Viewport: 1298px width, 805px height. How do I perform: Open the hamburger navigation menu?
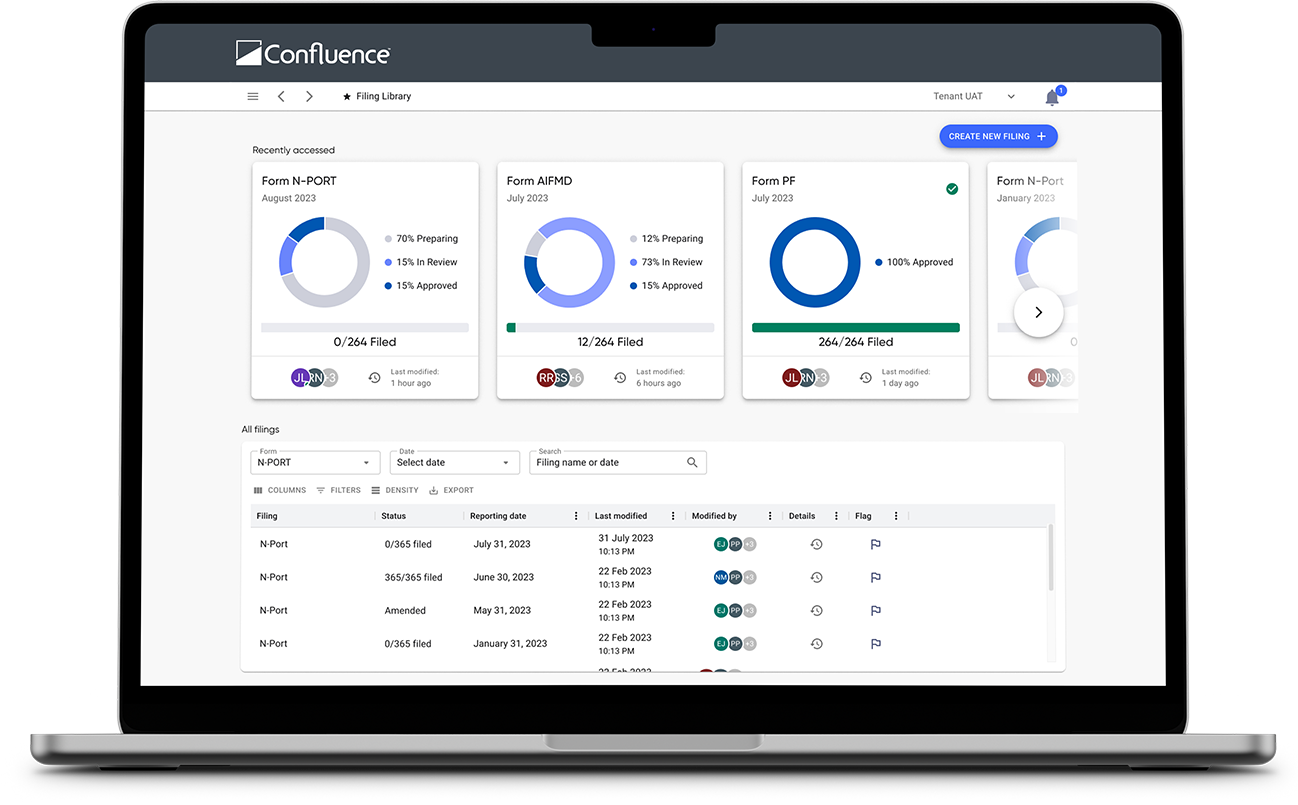point(253,97)
